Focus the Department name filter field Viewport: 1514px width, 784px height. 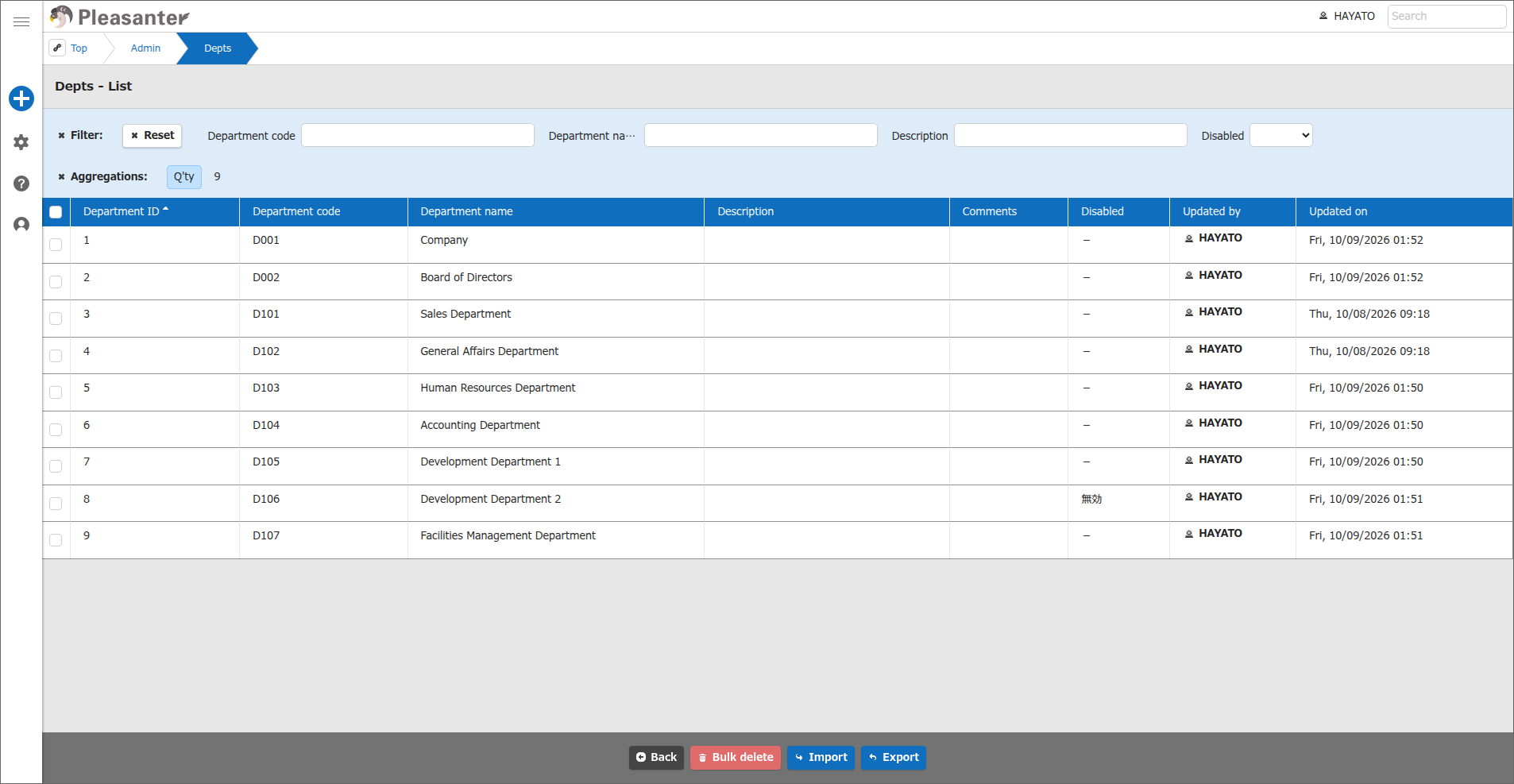[x=761, y=135]
